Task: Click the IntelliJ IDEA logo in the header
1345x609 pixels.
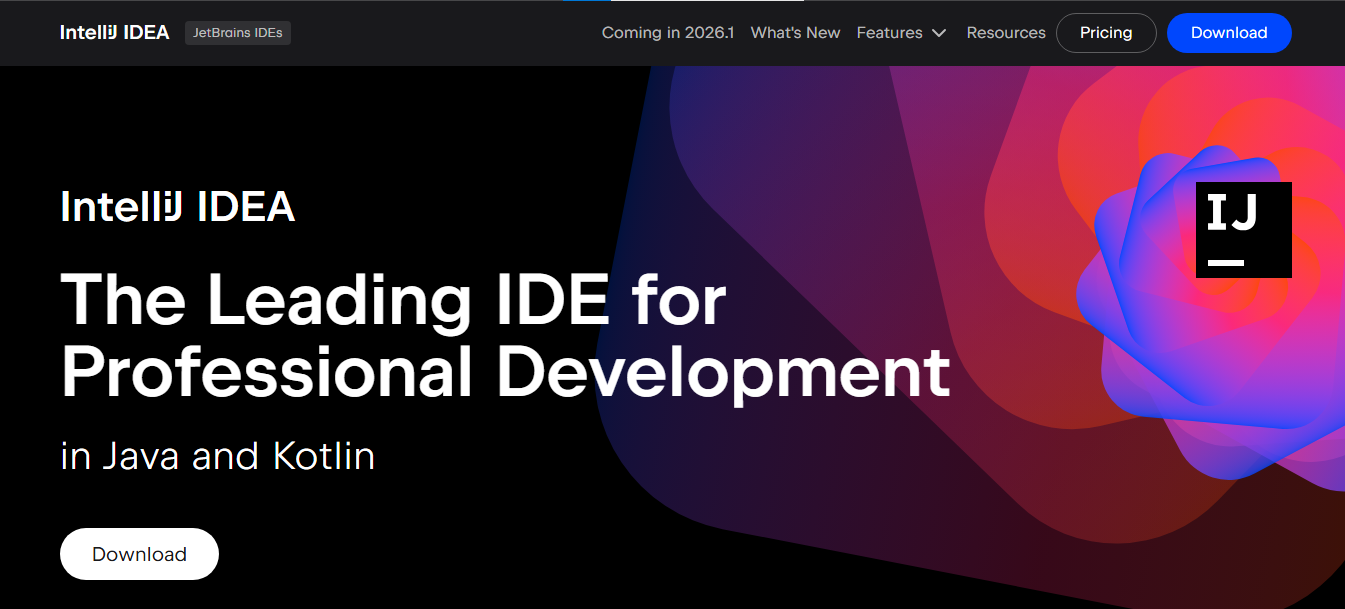Action: point(114,33)
